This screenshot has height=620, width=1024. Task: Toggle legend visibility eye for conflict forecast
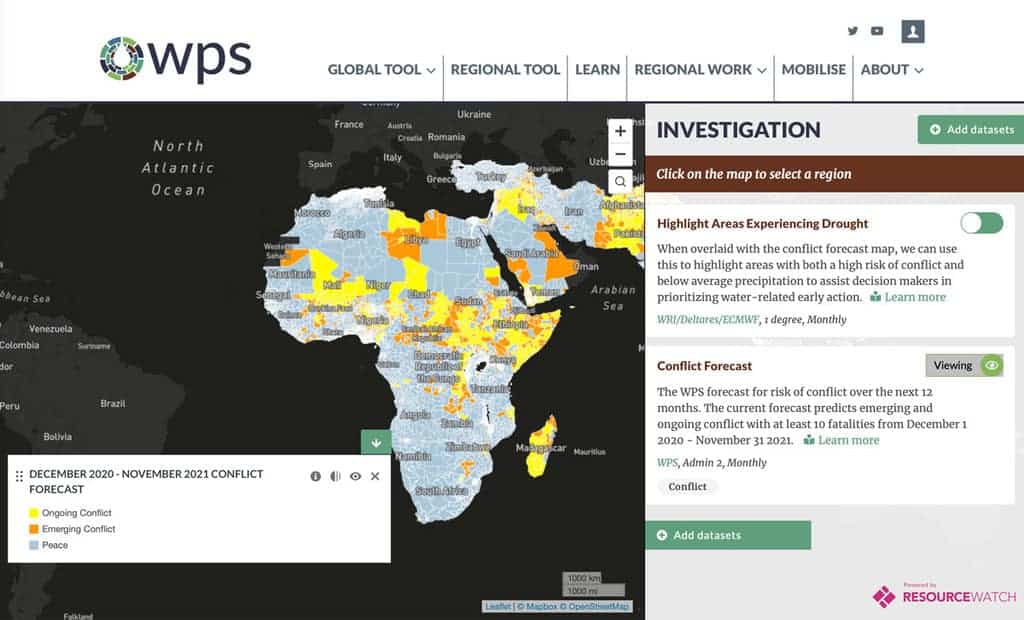coord(355,476)
